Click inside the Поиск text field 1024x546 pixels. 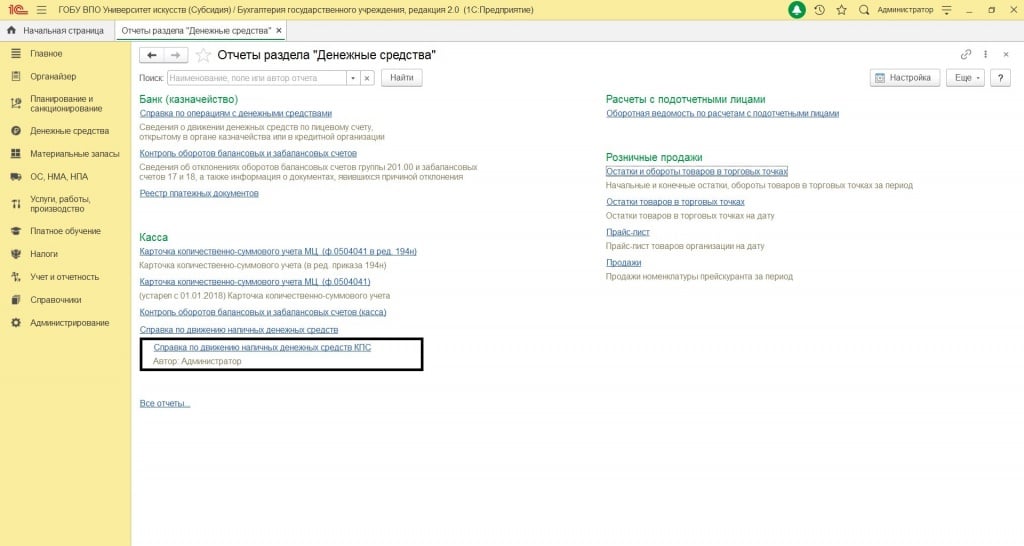click(x=256, y=78)
